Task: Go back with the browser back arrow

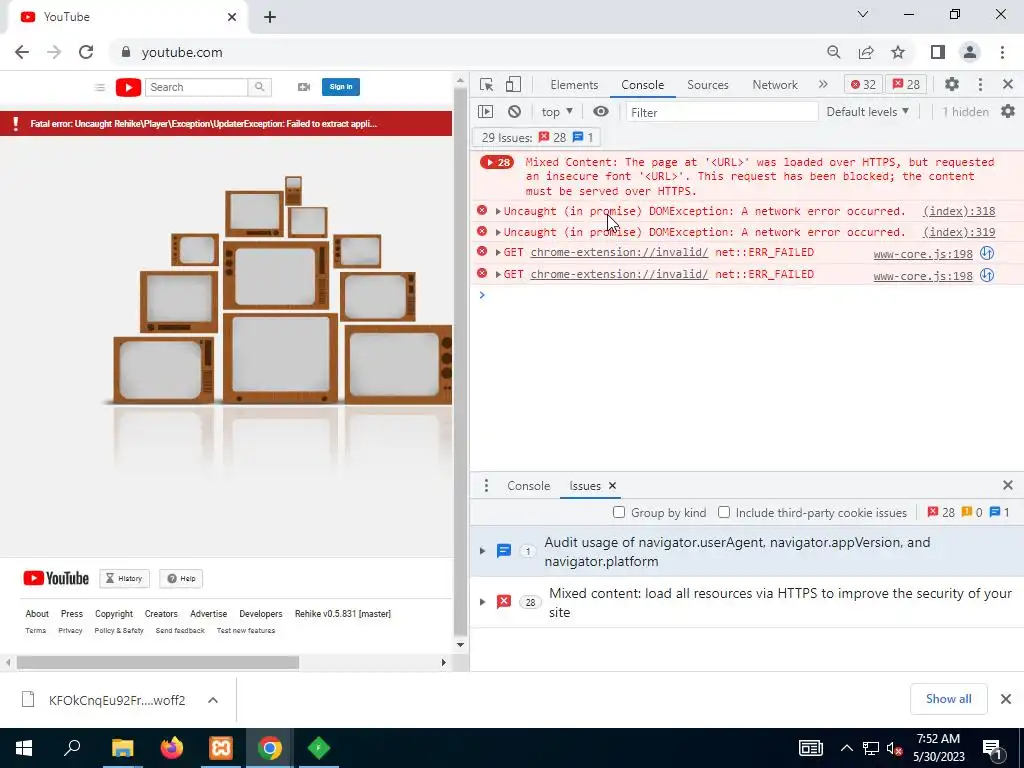Action: tap(22, 52)
